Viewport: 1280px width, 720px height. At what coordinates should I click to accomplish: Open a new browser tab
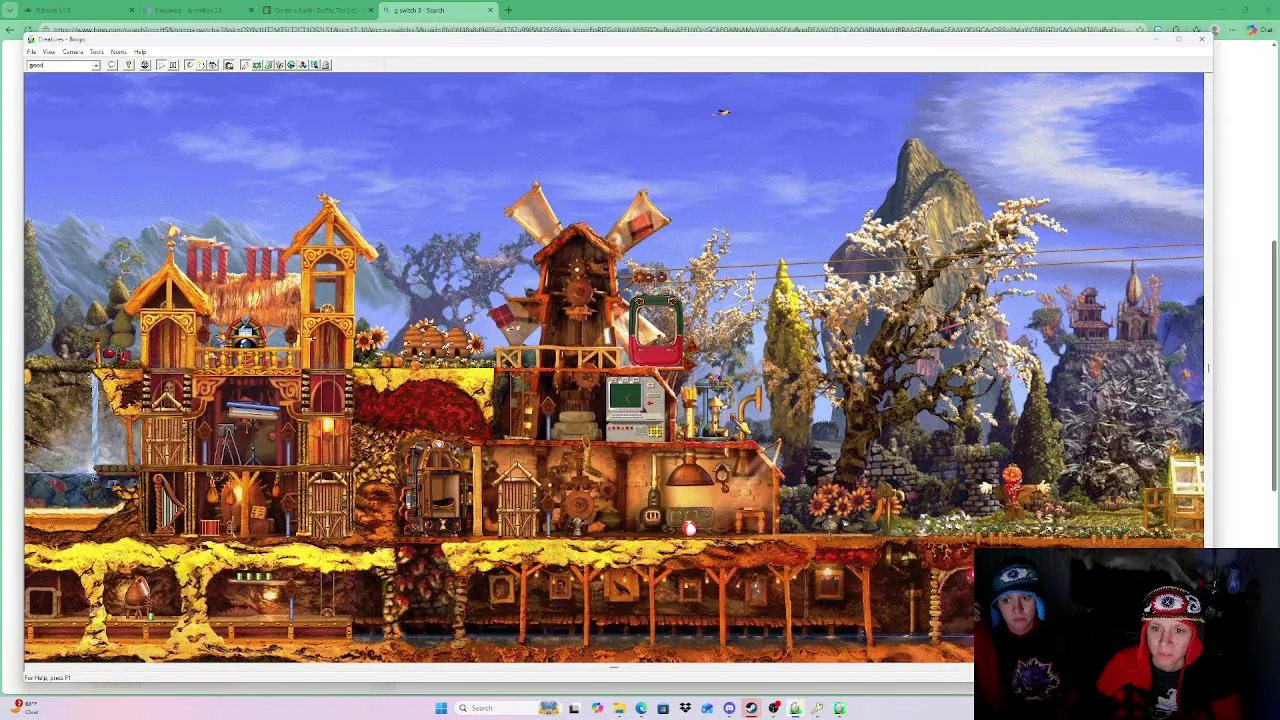coord(508,10)
